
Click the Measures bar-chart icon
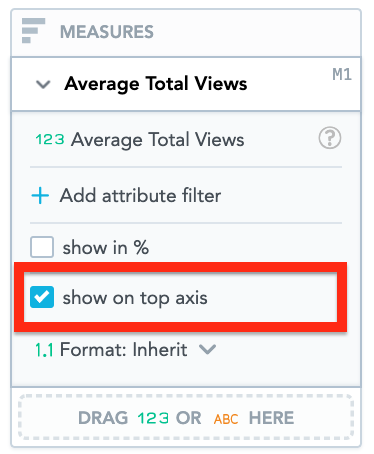pos(33,31)
